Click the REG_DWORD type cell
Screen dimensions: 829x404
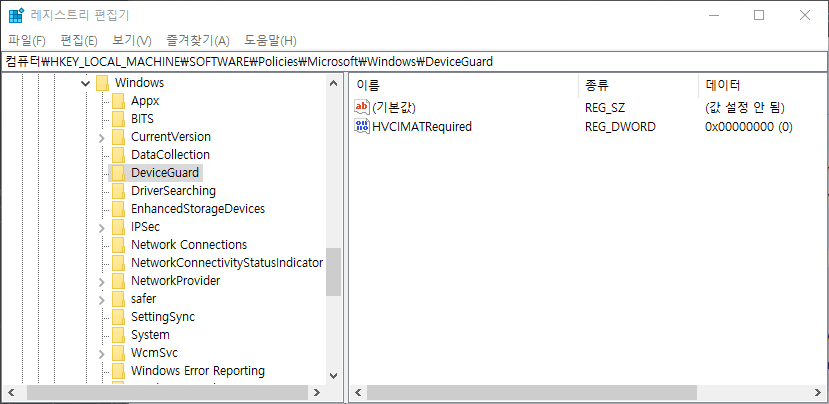(620, 126)
